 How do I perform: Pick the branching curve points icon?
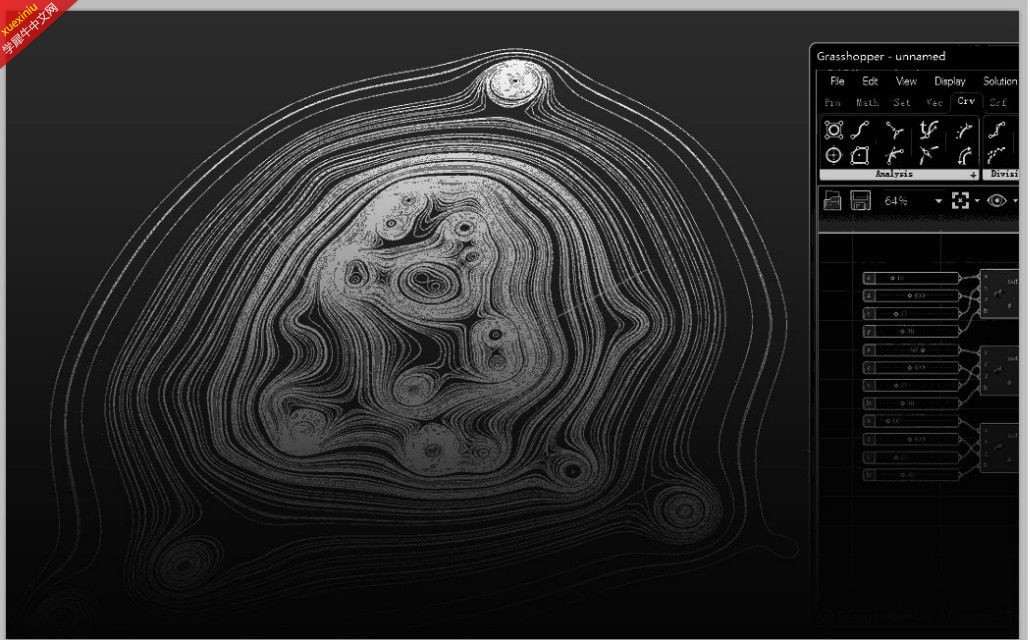[894, 130]
